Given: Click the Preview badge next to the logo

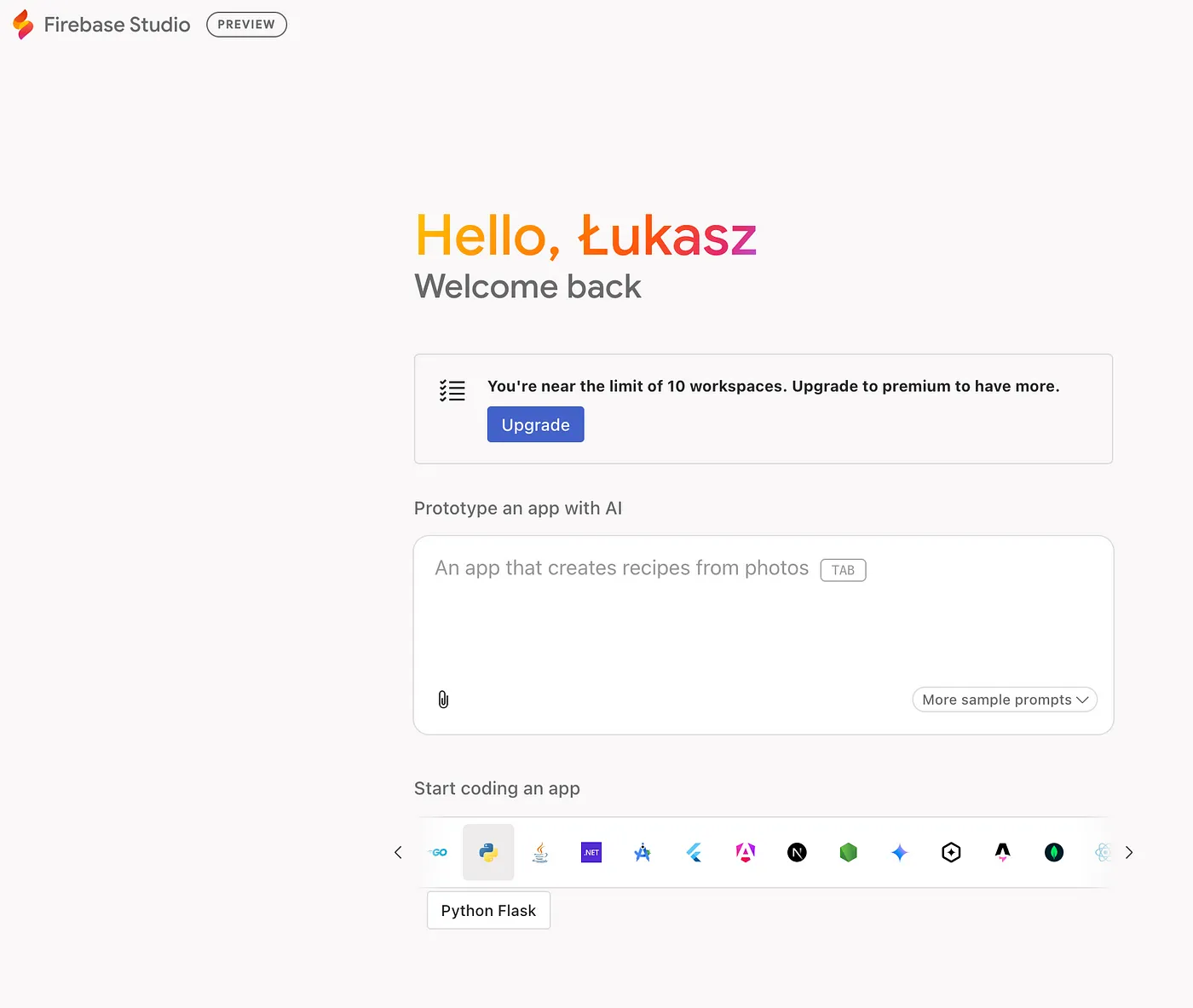Looking at the screenshot, I should 246,24.
